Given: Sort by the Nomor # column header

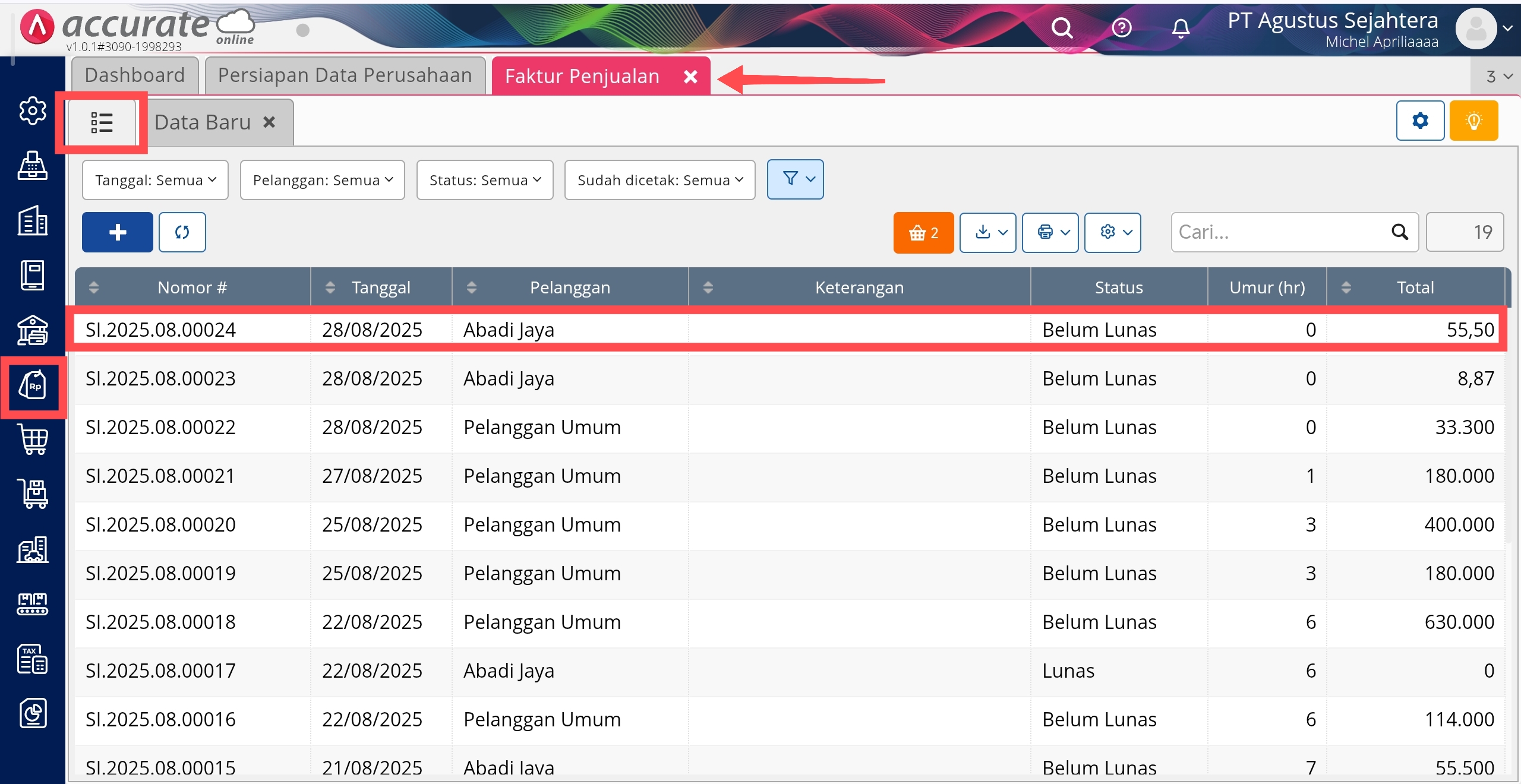Looking at the screenshot, I should click(x=191, y=287).
